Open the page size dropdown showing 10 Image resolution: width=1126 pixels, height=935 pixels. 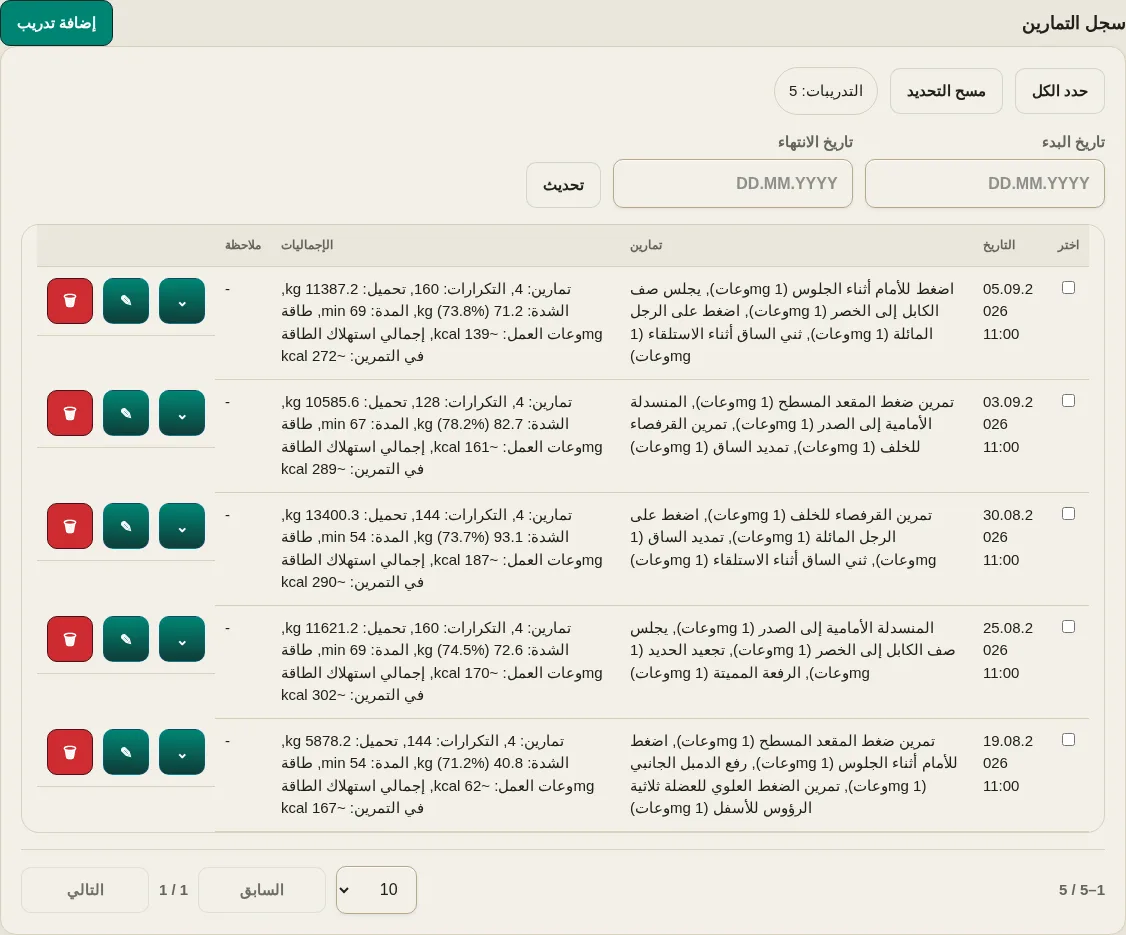click(x=376, y=890)
